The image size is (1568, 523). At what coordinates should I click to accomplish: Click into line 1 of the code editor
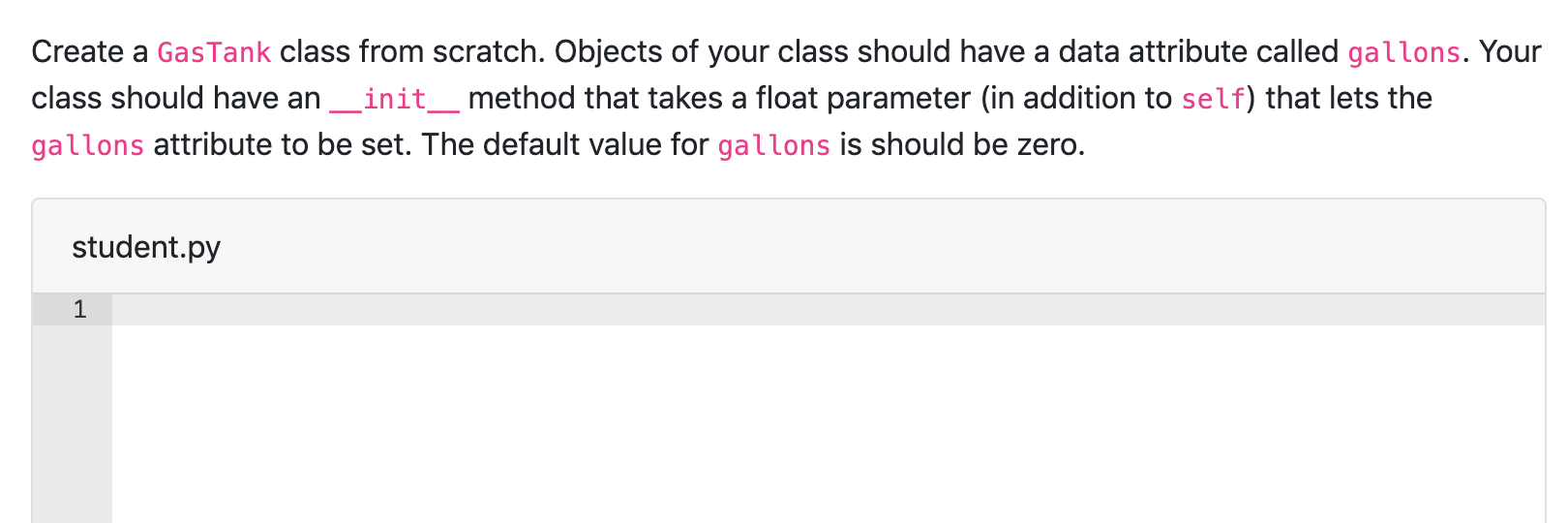click(828, 310)
